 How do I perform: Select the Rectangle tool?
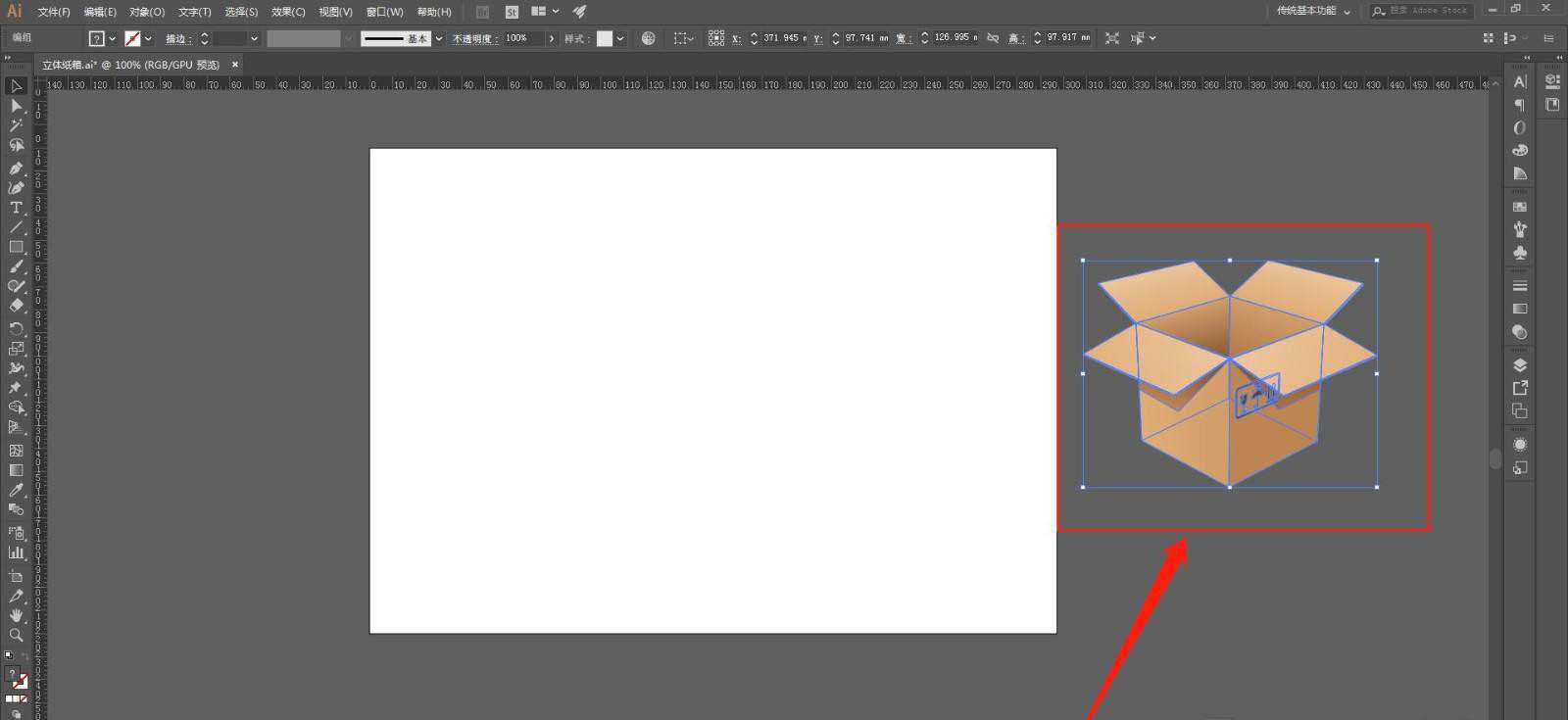[x=16, y=247]
